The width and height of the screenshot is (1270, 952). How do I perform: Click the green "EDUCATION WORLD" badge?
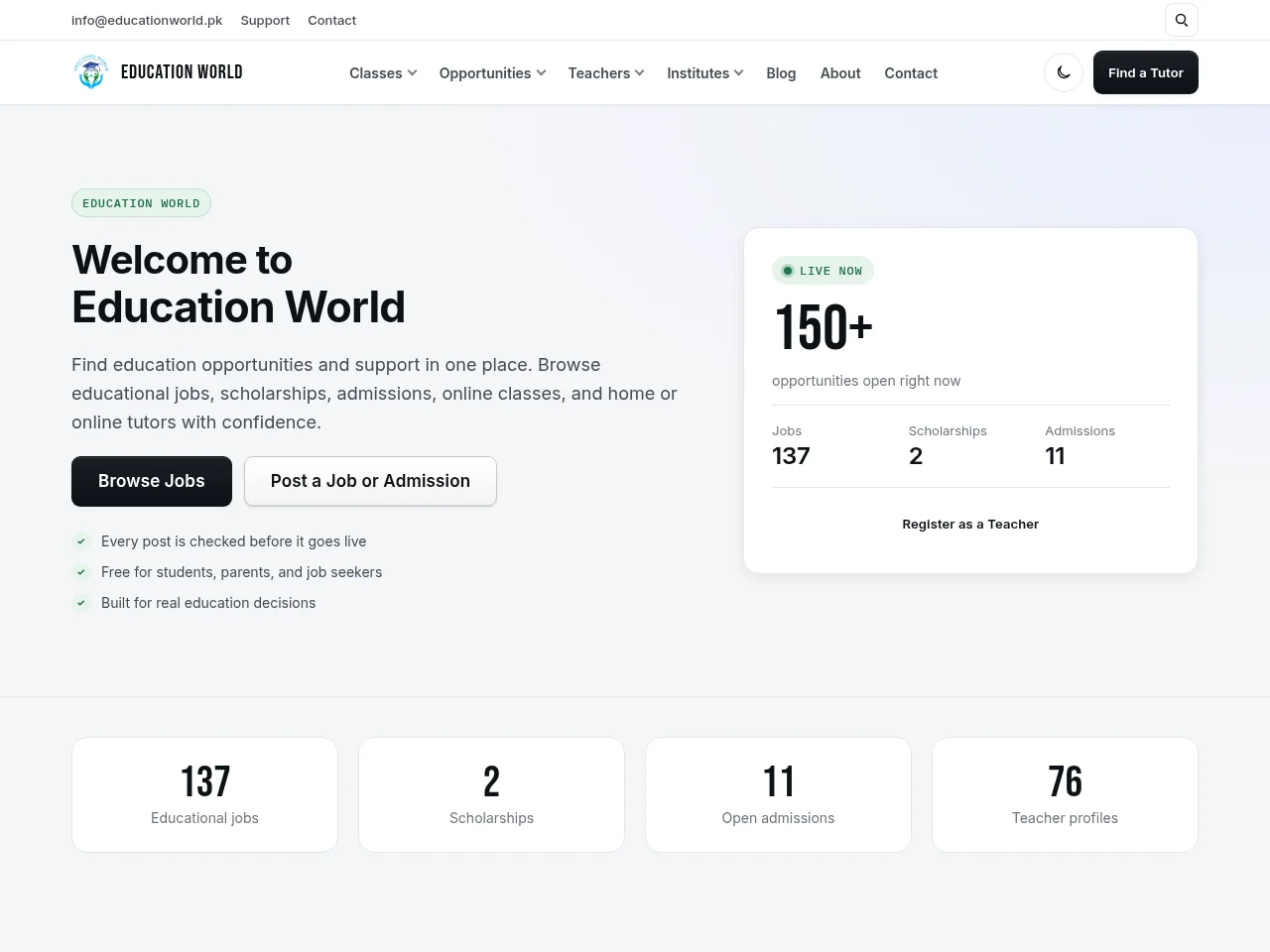pos(141,203)
